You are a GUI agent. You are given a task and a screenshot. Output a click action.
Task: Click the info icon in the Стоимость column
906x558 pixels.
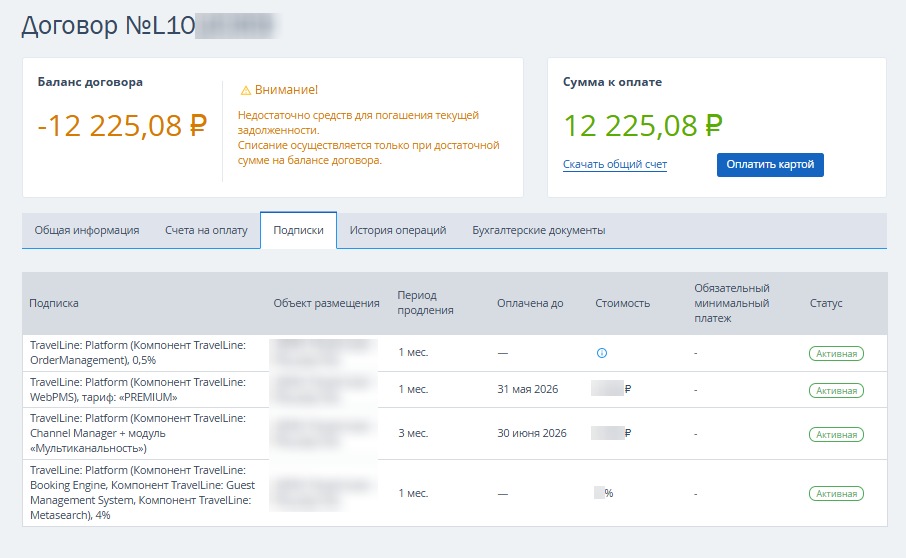(601, 353)
